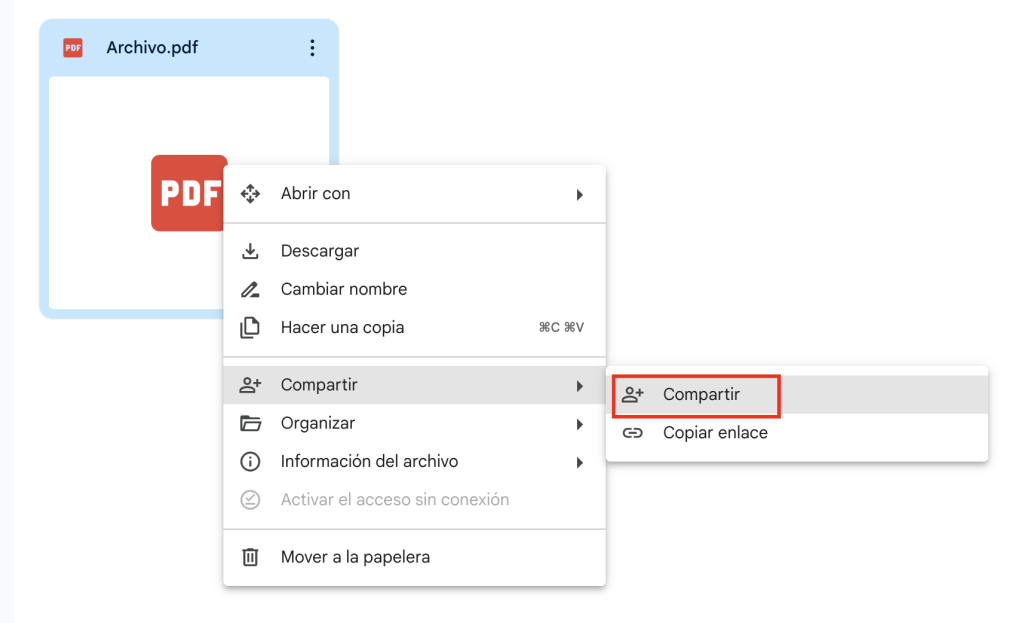
Task: Click the trash can icon
Action: (251, 557)
